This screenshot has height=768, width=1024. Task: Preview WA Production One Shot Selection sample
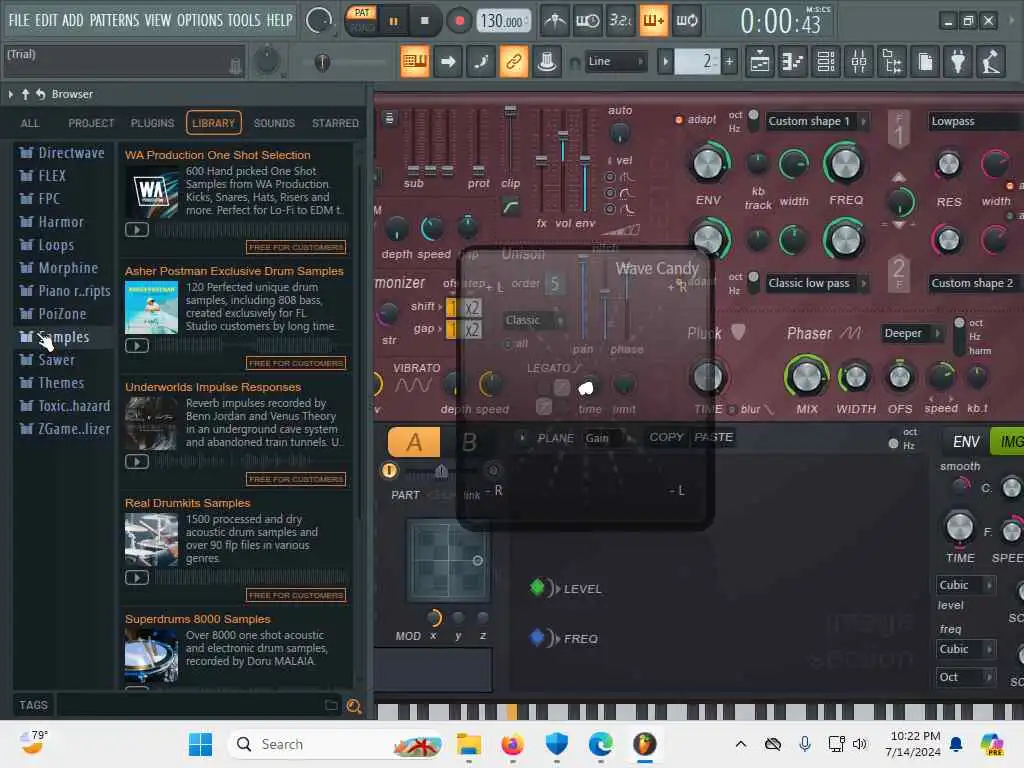(136, 230)
